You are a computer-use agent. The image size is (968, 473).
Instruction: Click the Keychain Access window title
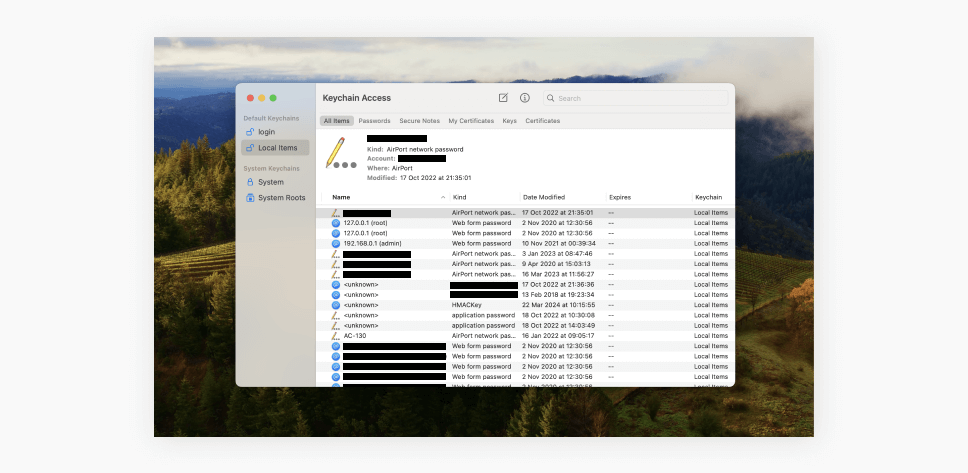356,98
